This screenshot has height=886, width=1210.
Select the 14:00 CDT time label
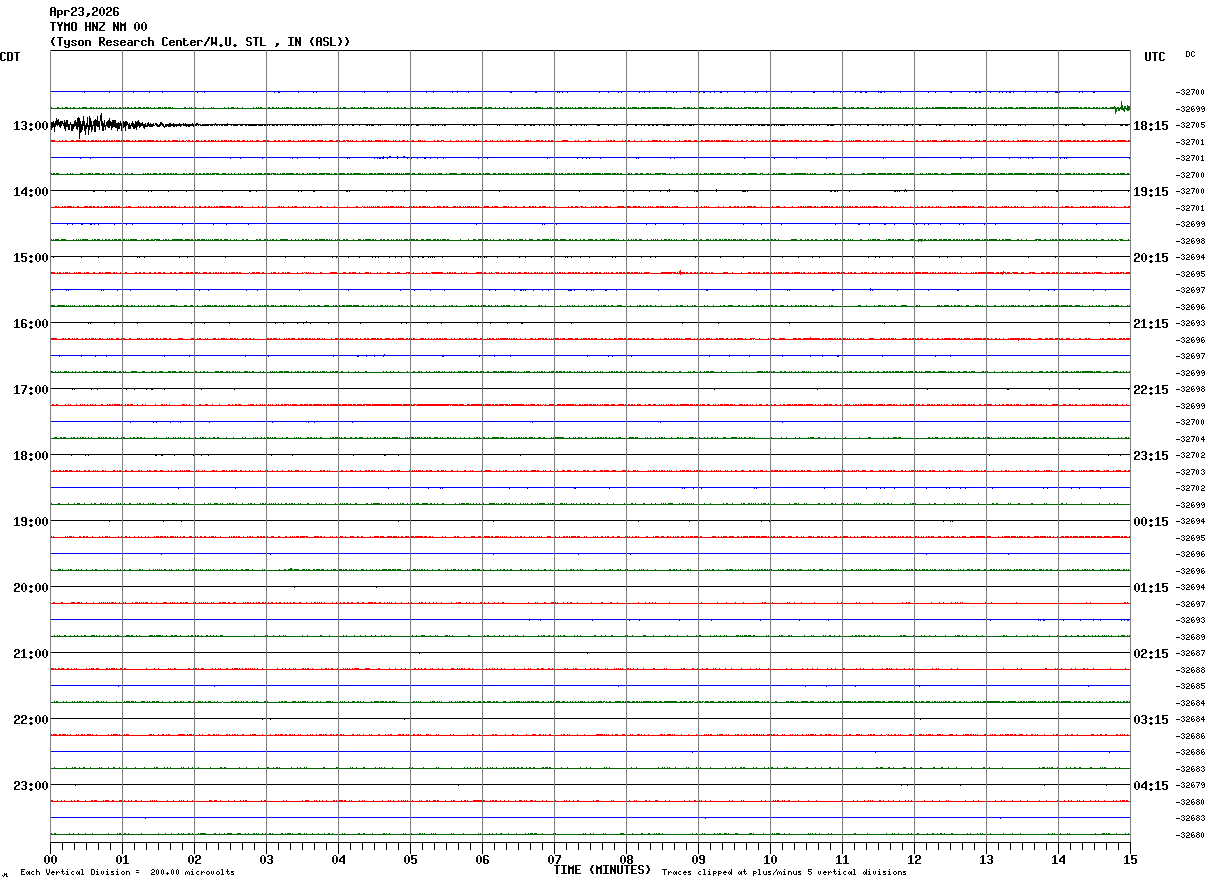(x=31, y=192)
